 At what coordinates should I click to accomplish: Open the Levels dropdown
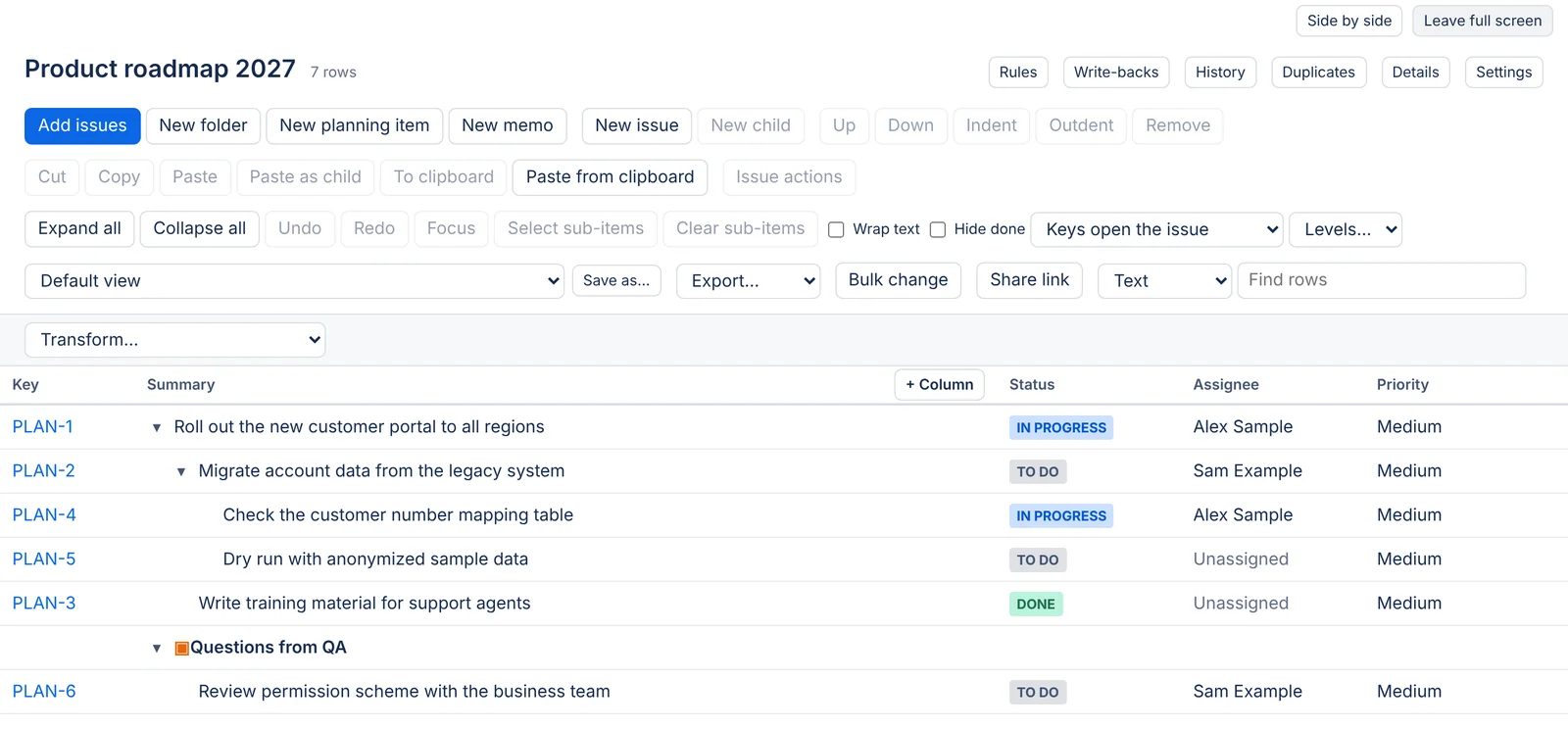coord(1346,229)
